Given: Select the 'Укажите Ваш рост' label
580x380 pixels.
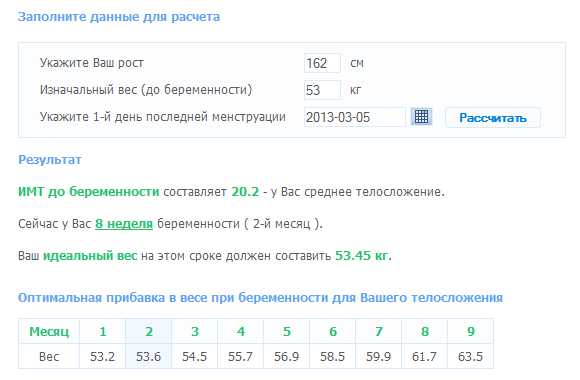Looking at the screenshot, I should [92, 63].
